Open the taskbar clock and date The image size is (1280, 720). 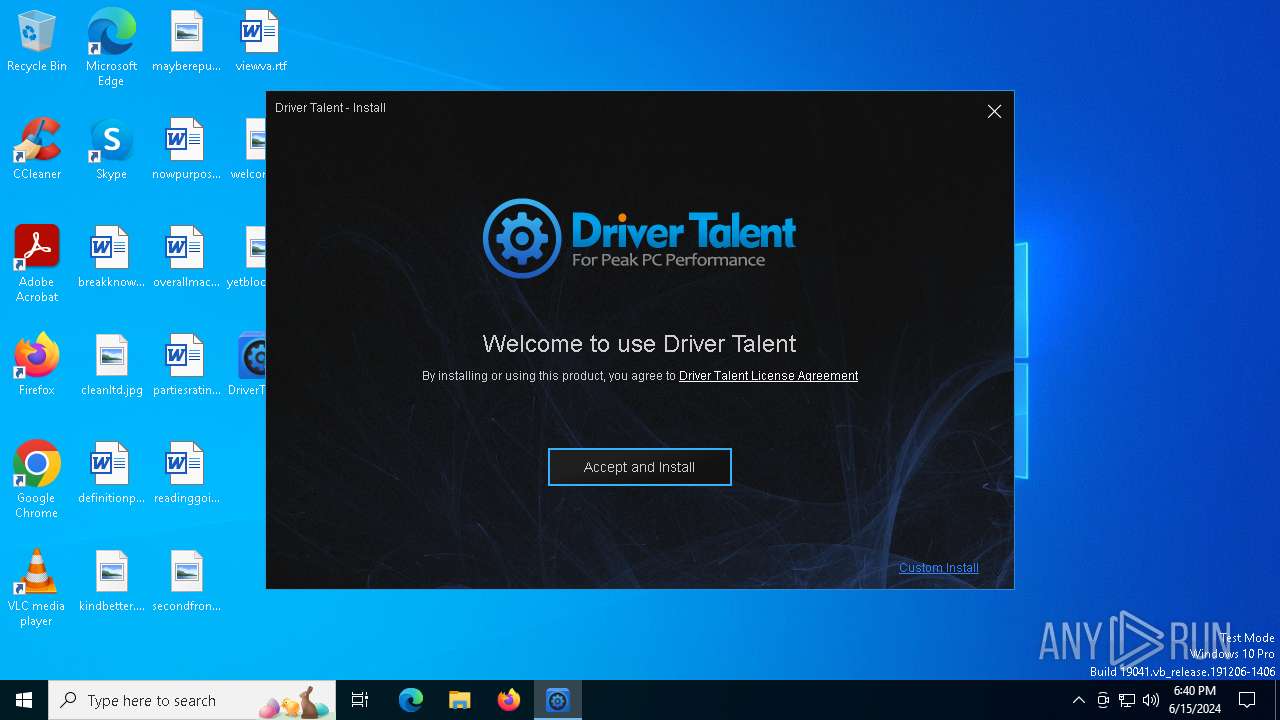point(1195,700)
